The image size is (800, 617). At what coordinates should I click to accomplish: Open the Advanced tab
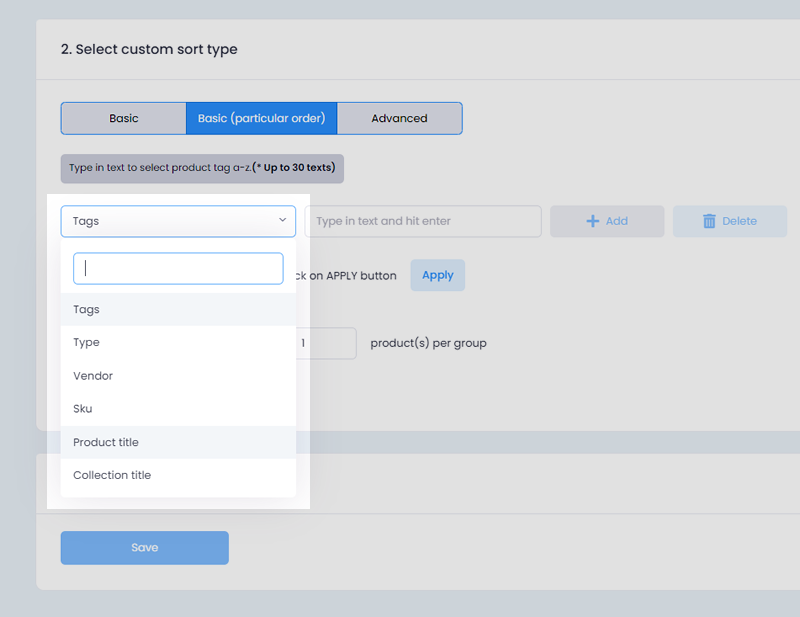click(399, 118)
